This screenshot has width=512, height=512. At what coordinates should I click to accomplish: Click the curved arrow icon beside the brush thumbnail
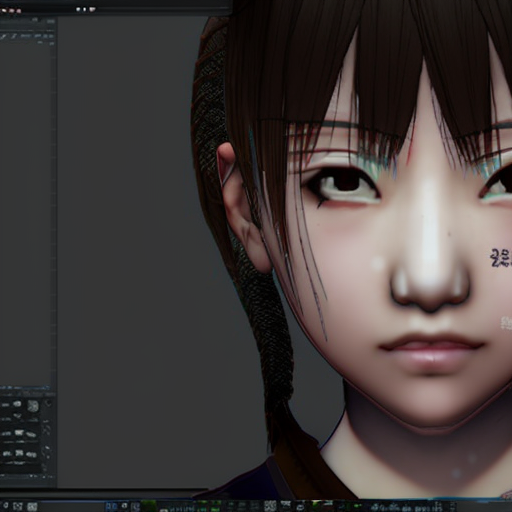pos(48,404)
